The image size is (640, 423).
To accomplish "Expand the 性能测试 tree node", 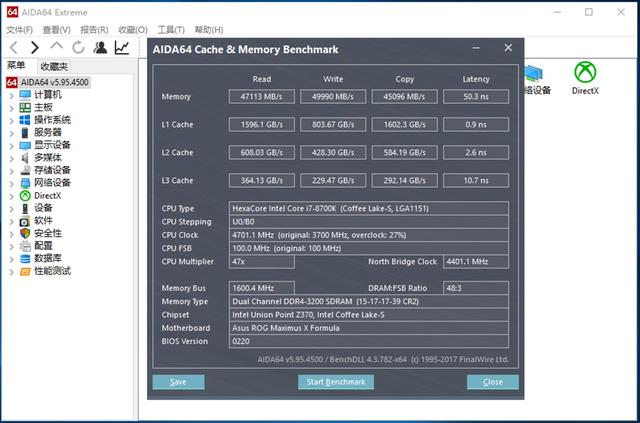I will (x=11, y=272).
